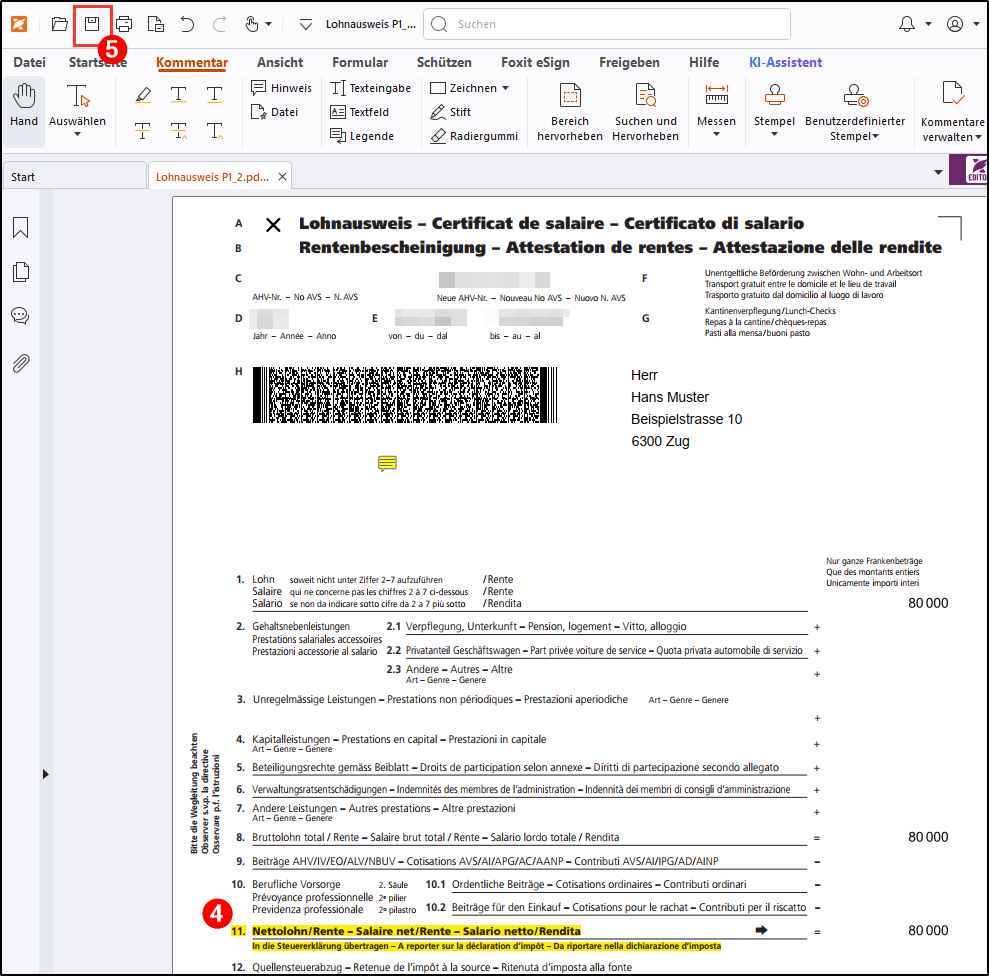Select the Textfeld tool
The image size is (989, 976).
coord(360,112)
